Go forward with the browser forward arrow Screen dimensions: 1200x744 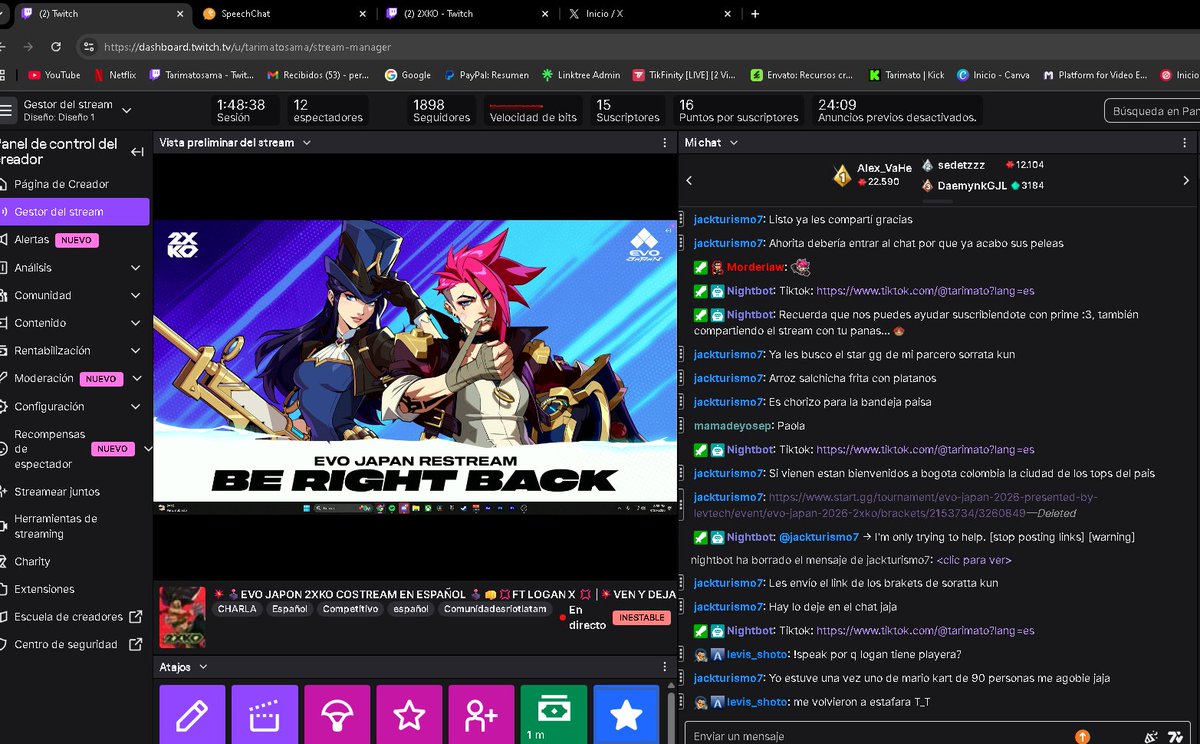28,47
